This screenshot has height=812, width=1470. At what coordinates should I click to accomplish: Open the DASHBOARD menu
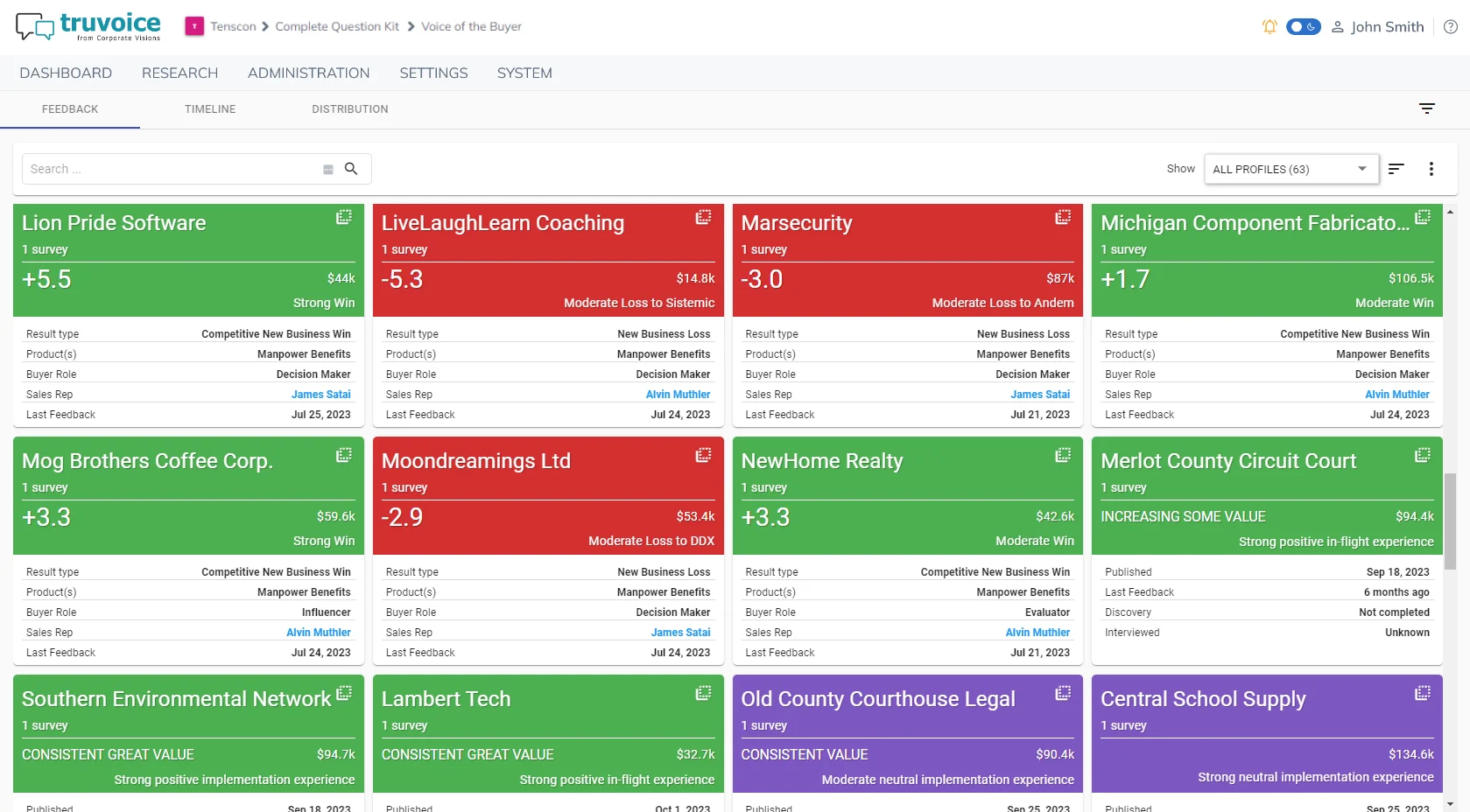66,73
